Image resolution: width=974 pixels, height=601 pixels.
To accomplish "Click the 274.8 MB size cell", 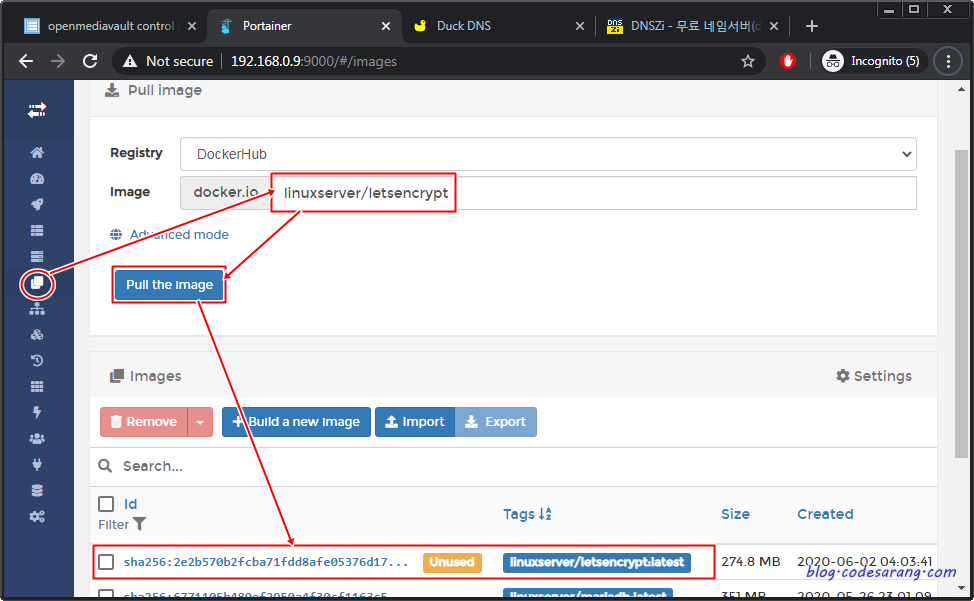I will 750,562.
